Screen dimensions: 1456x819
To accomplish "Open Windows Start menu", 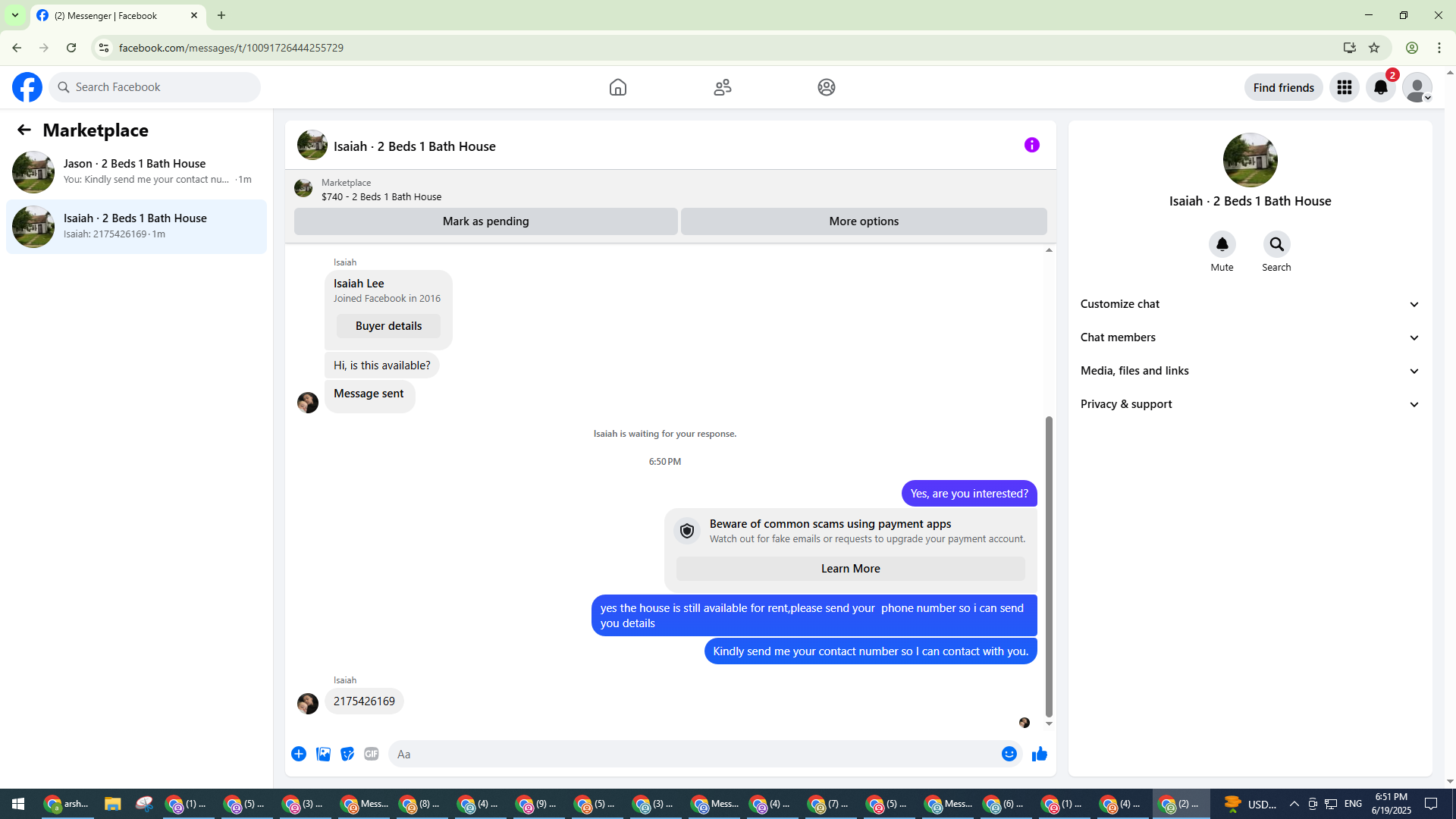I will [18, 804].
